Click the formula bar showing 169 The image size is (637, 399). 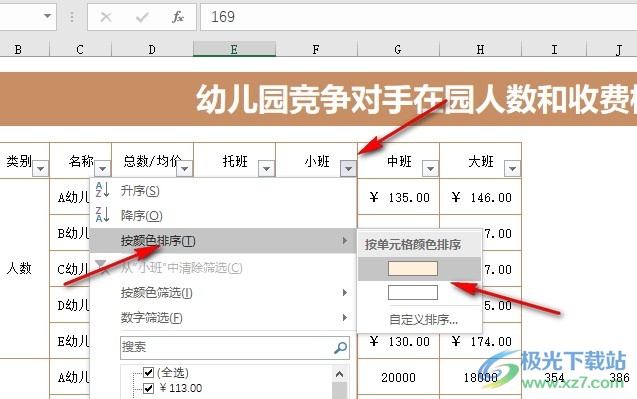click(418, 17)
